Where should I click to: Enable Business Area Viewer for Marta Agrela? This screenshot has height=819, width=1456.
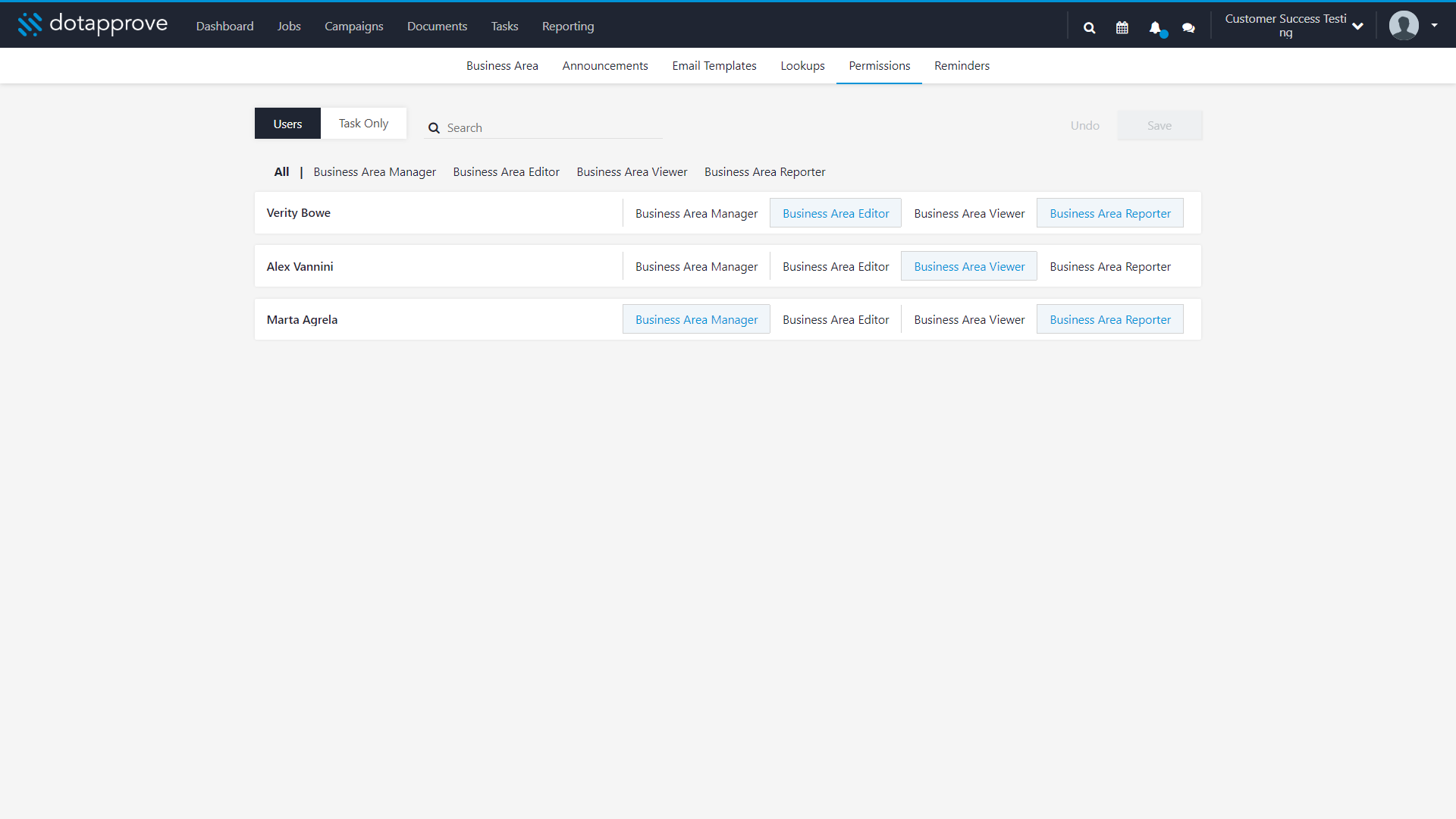969,319
